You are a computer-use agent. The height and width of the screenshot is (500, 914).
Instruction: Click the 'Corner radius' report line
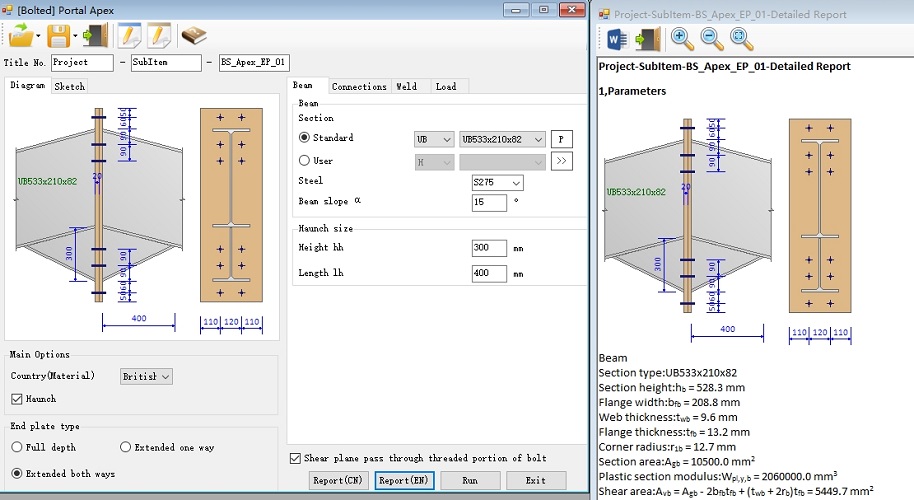point(667,447)
